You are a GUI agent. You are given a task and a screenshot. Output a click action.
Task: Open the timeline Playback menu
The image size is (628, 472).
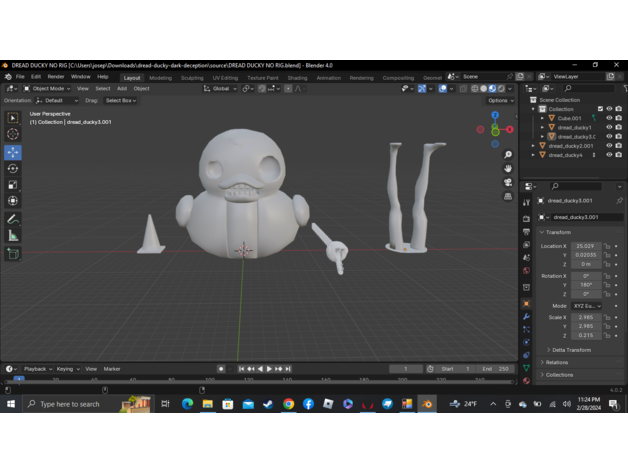tap(36, 369)
